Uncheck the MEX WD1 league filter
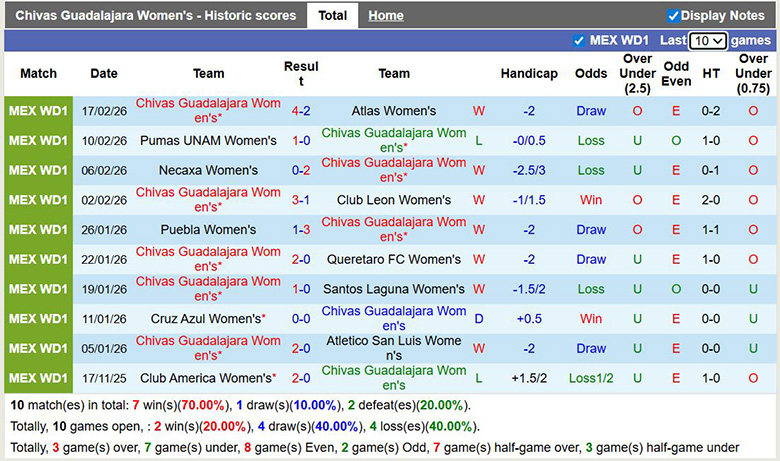780x461 pixels. (579, 41)
